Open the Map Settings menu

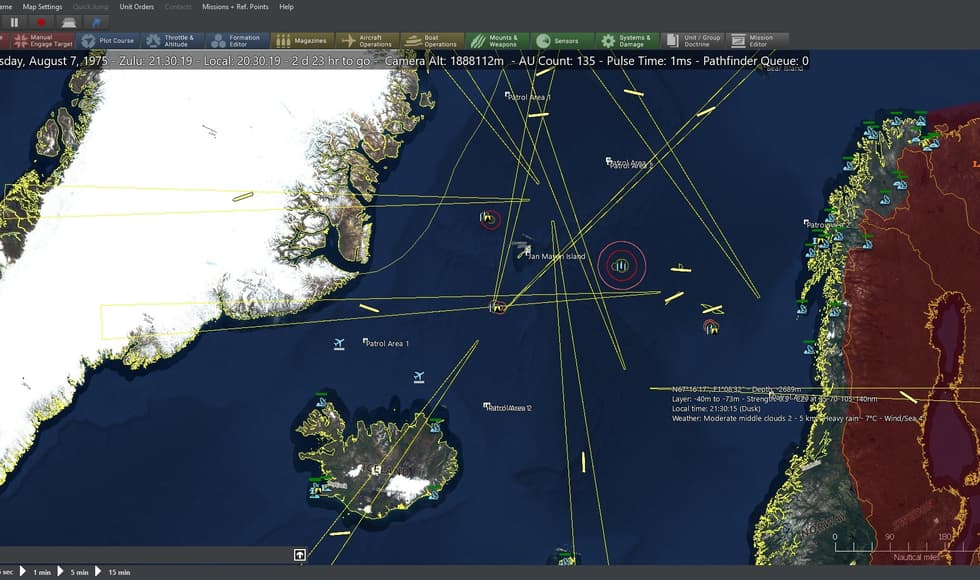point(42,7)
